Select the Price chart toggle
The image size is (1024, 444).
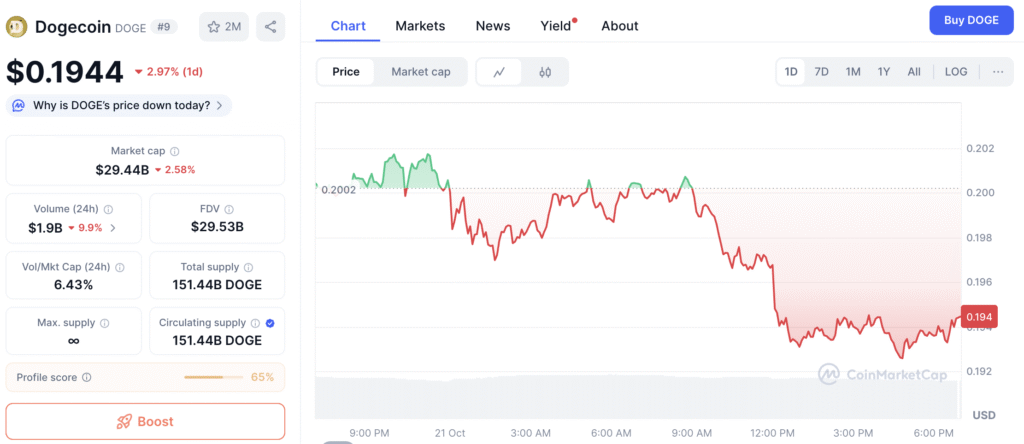[x=346, y=72]
